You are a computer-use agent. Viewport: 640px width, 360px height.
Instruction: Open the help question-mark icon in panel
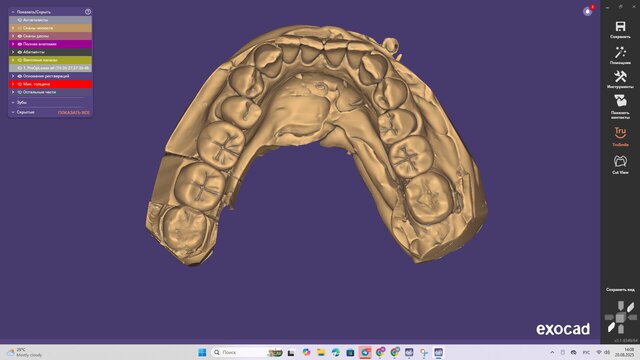pos(88,12)
